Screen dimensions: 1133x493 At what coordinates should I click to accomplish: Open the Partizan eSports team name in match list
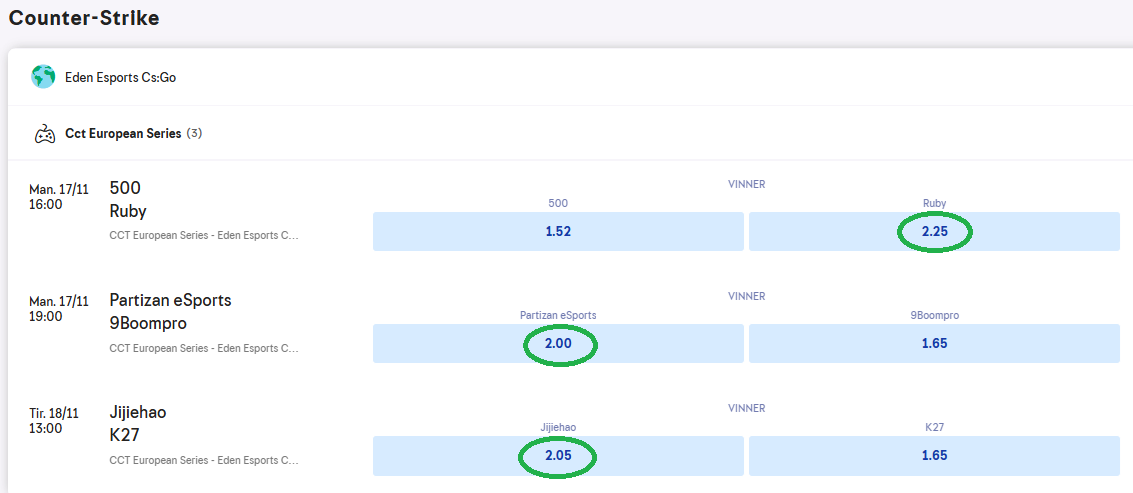[x=170, y=300]
